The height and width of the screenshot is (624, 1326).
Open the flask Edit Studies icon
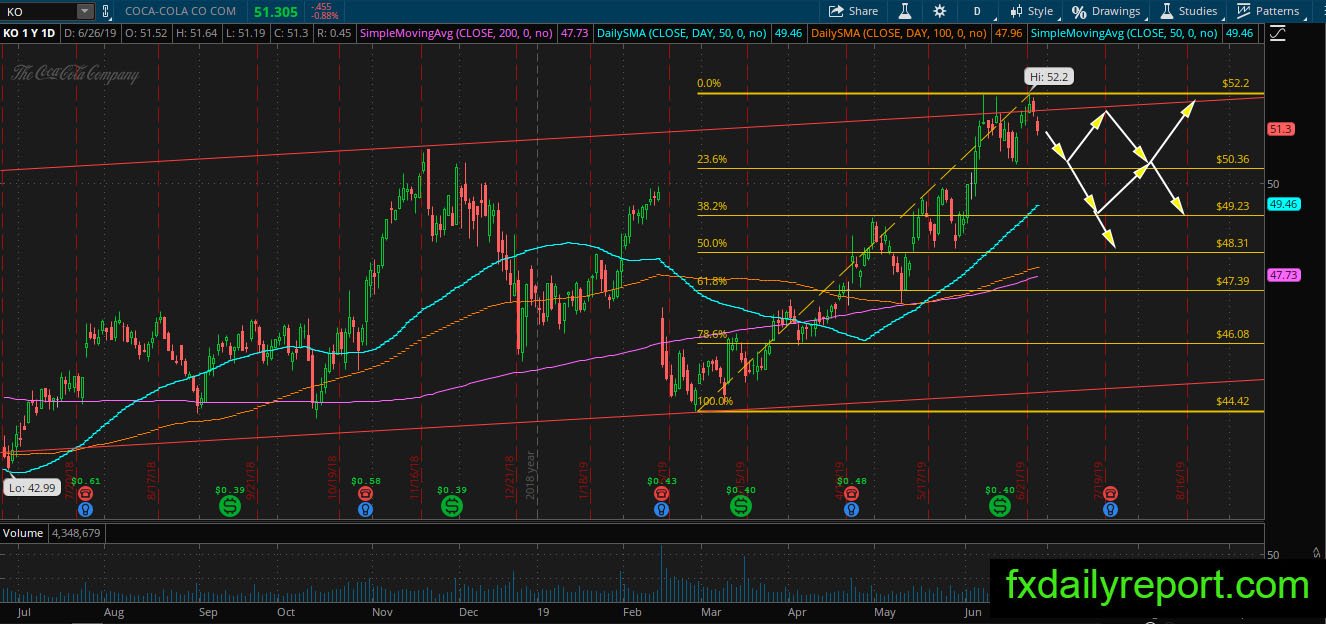click(905, 11)
